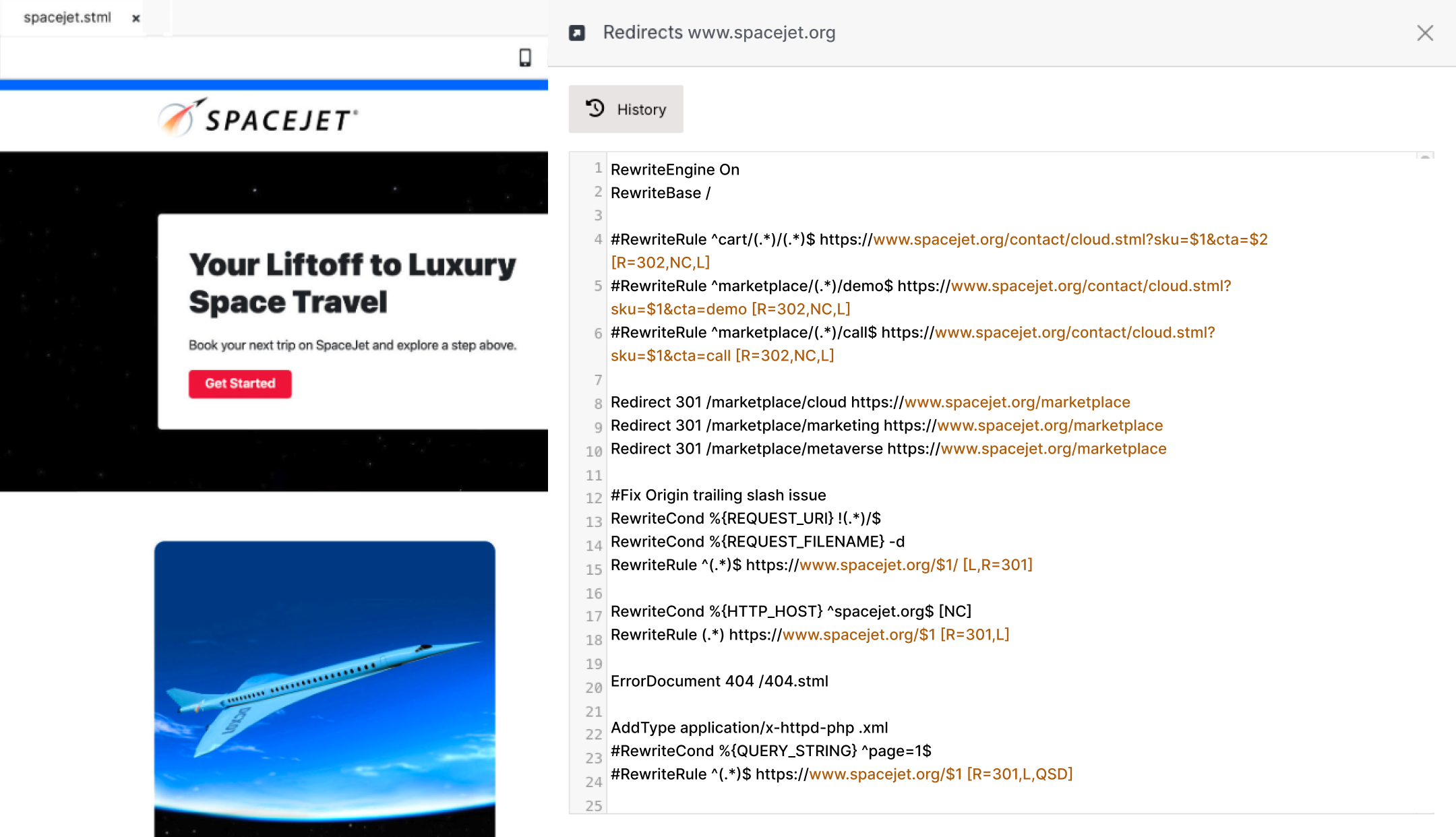Open the redirects History
This screenshot has height=837, width=1456.
point(626,109)
